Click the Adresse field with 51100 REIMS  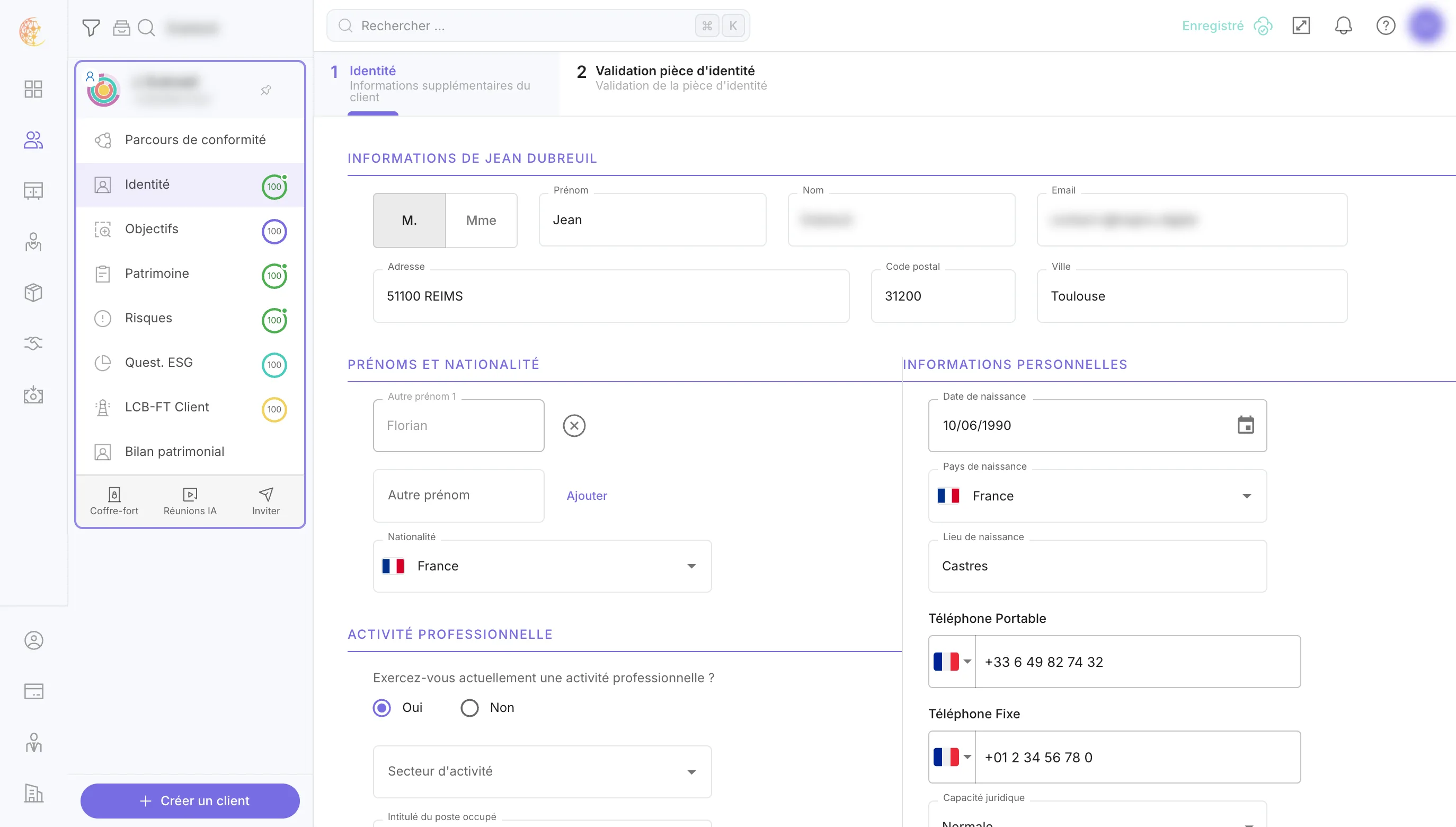[x=611, y=296]
